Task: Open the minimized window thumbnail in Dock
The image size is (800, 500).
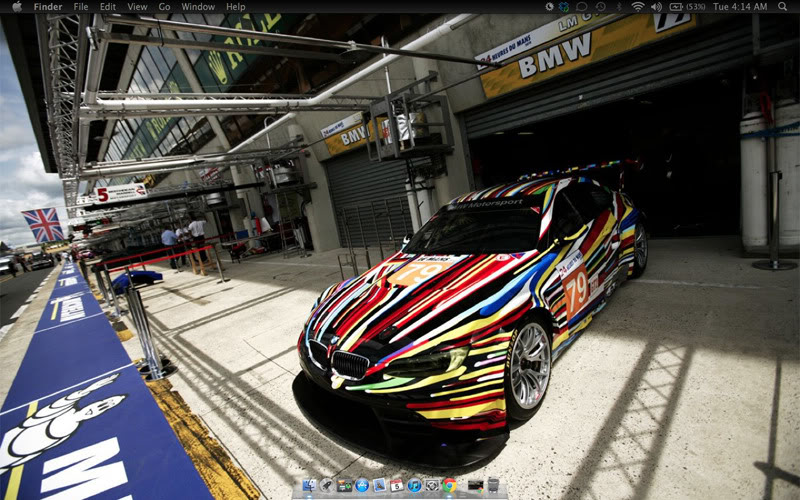Action: coord(475,486)
